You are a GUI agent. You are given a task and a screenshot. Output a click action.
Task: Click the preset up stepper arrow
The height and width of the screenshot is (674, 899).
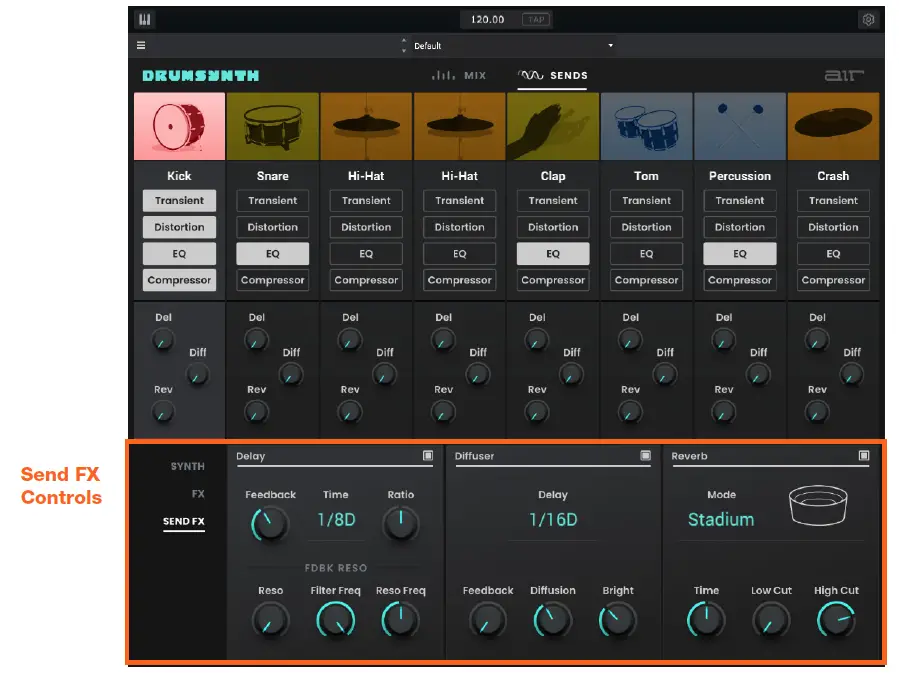(x=404, y=42)
